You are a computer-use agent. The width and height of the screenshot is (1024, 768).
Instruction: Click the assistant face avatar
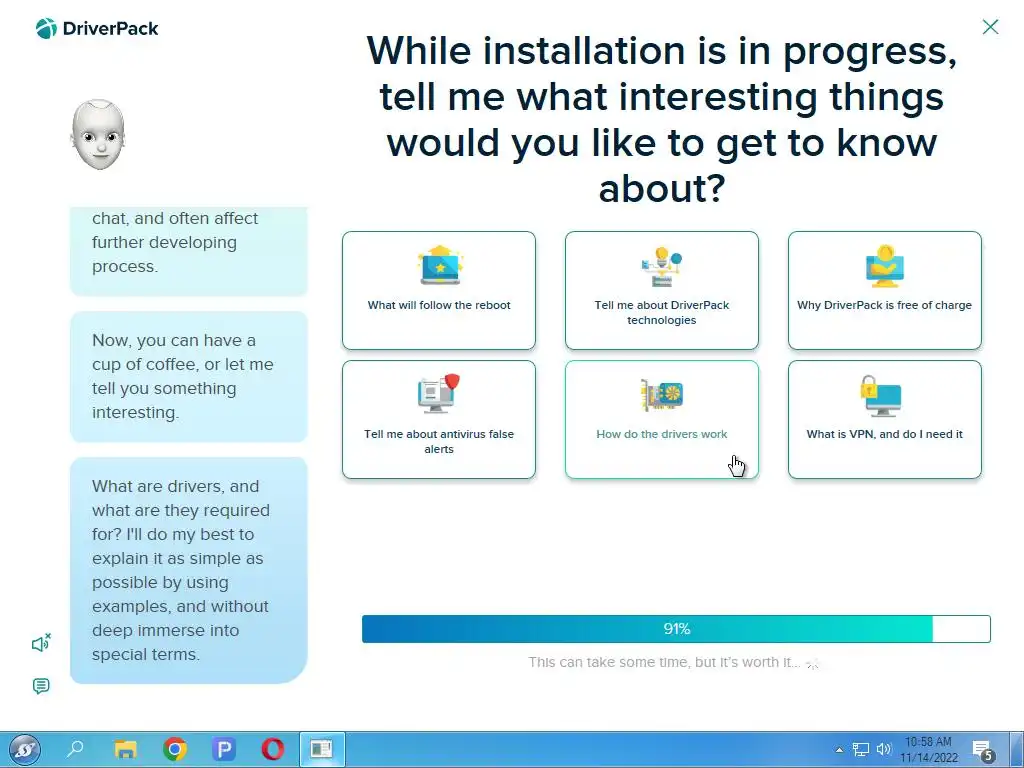coord(98,135)
